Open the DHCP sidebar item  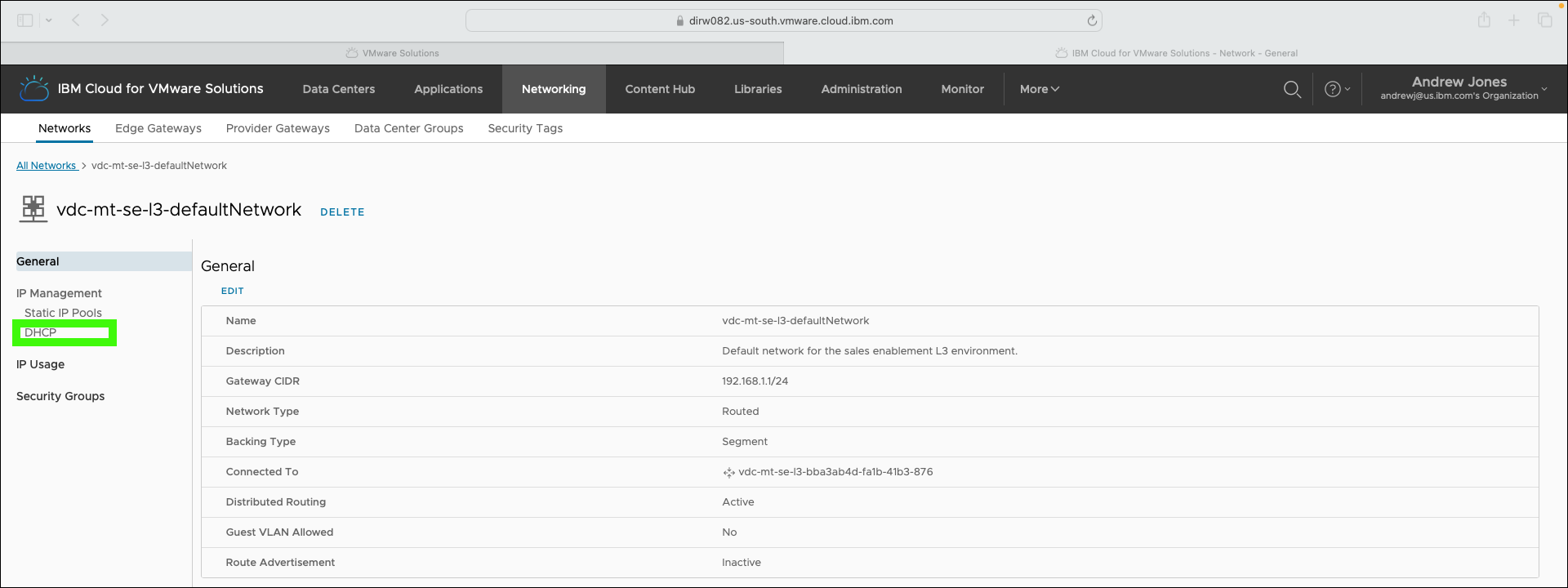pos(40,332)
